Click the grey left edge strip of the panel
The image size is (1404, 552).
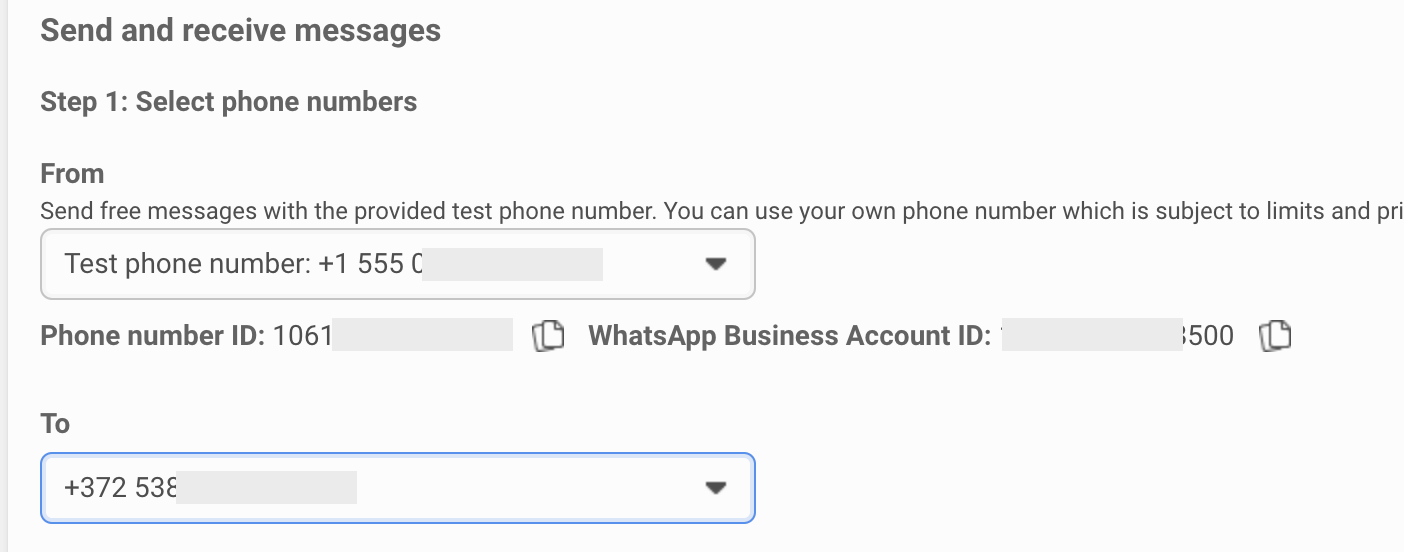point(3,276)
